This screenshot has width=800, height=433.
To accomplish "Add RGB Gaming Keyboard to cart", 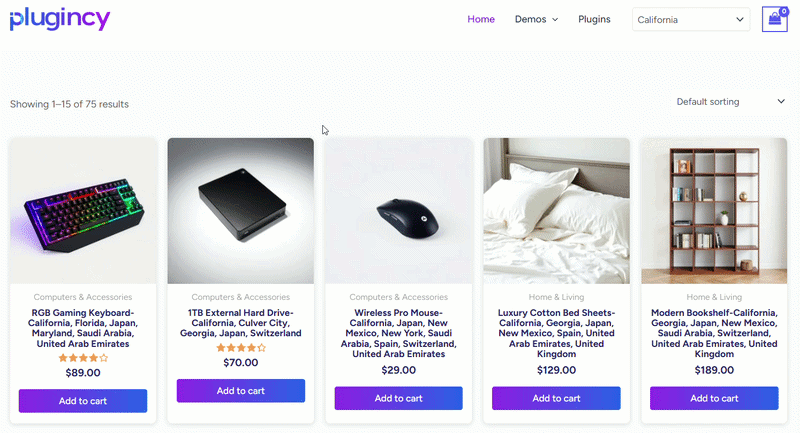I will click(83, 401).
